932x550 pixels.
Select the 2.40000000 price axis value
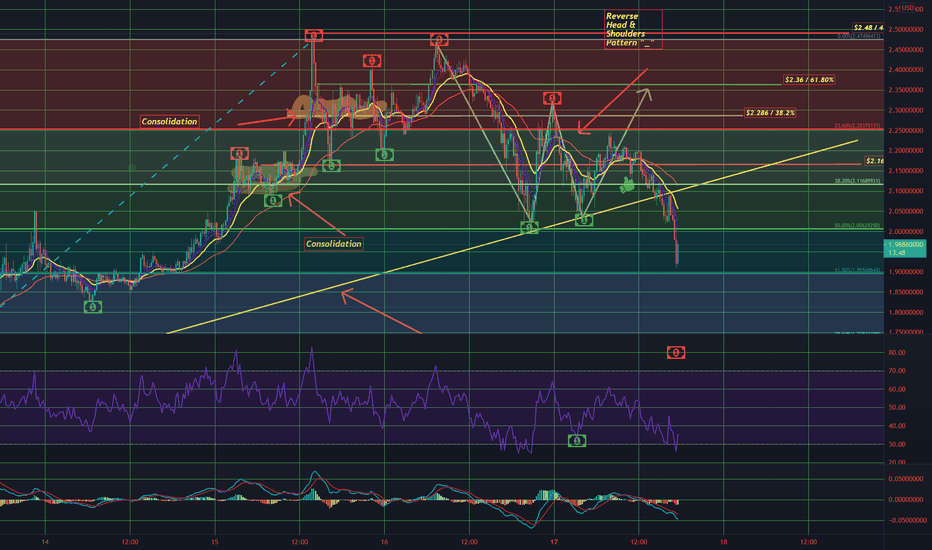tap(906, 70)
